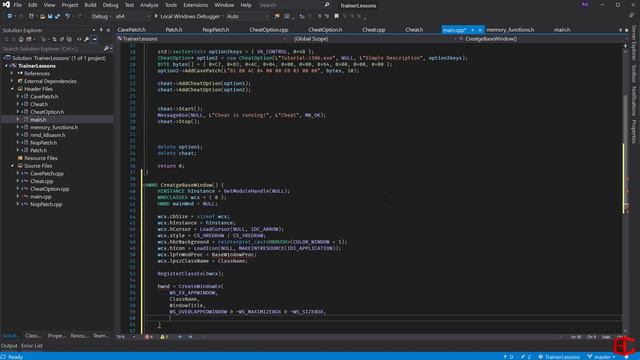Select main.cpp under Source Files
This screenshot has width=640, height=360.
(41, 197)
